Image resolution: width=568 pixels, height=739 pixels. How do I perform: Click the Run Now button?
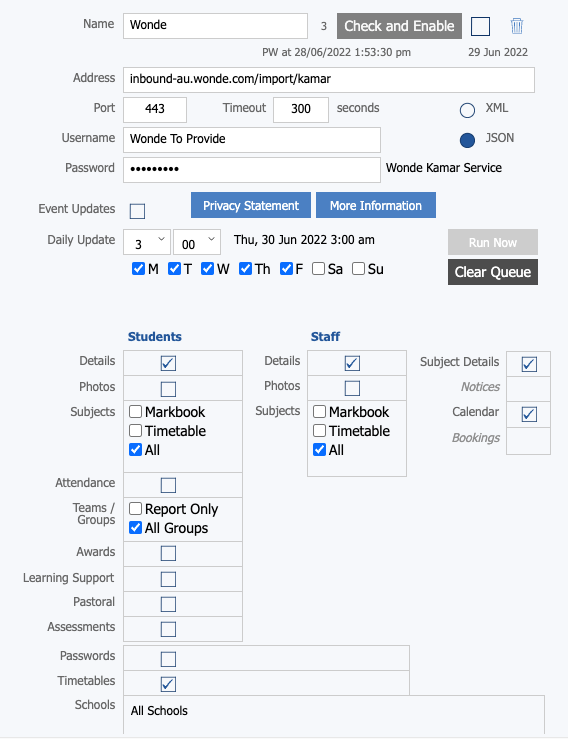(x=493, y=242)
